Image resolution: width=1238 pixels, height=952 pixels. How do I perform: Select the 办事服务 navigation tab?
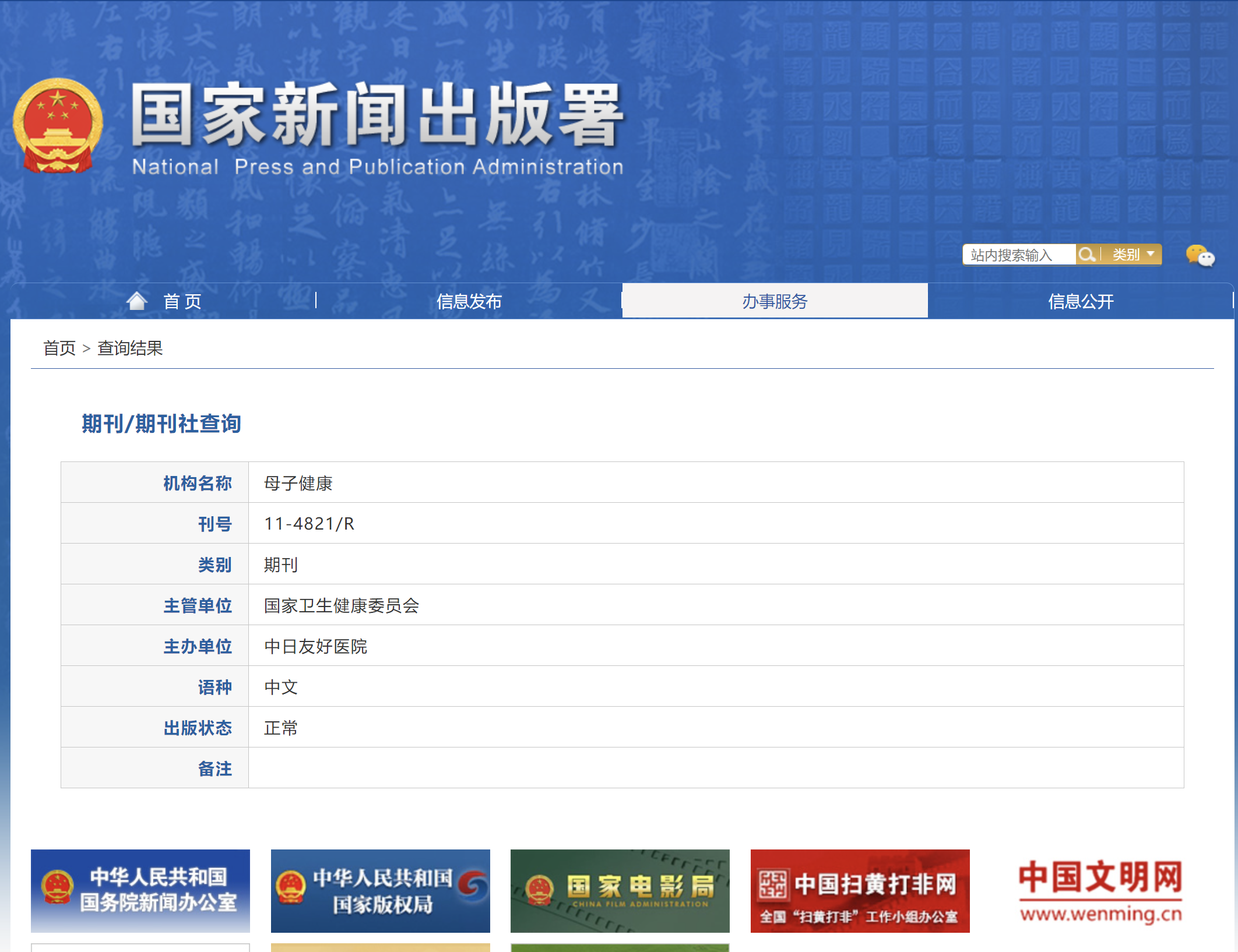[775, 301]
